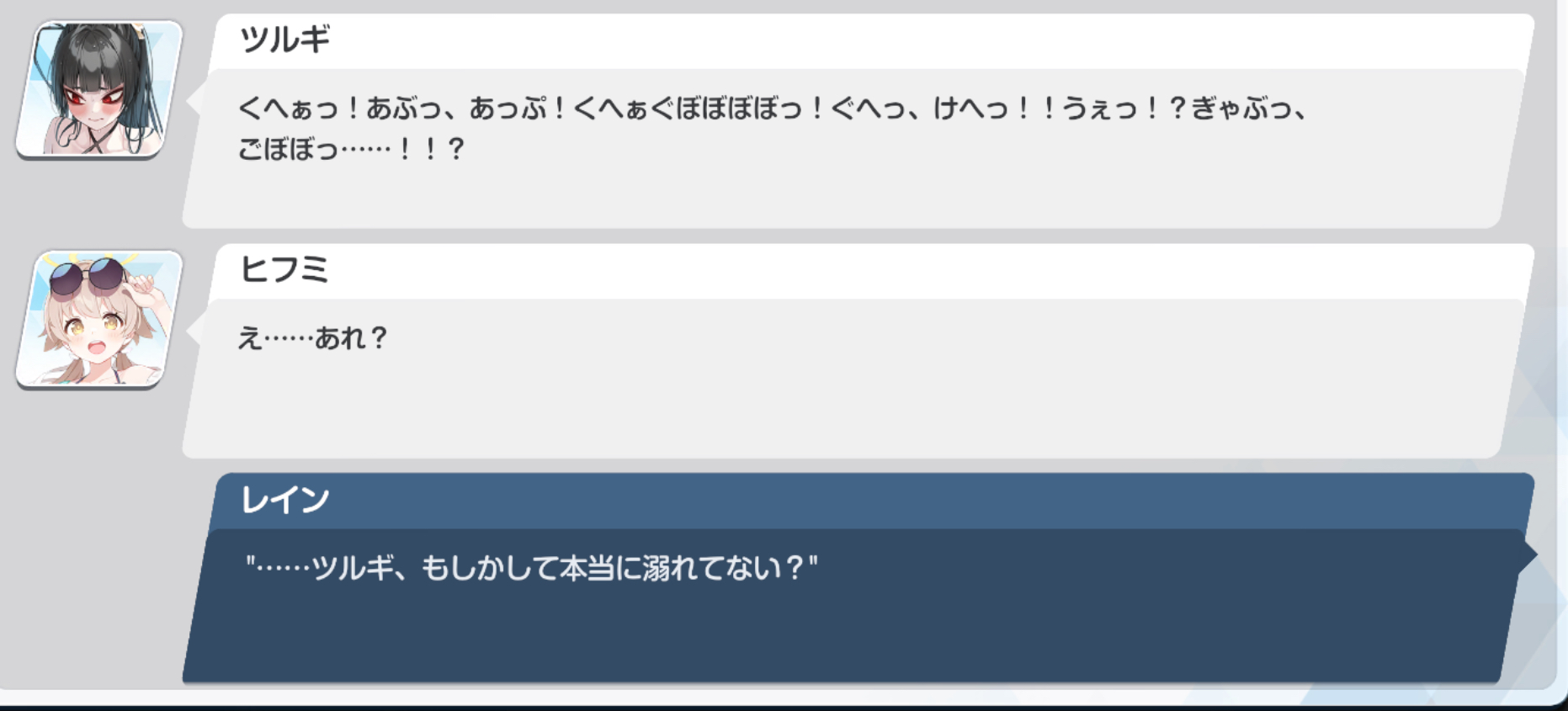Click the tail of Hifumi's speech bubble

coord(194,331)
